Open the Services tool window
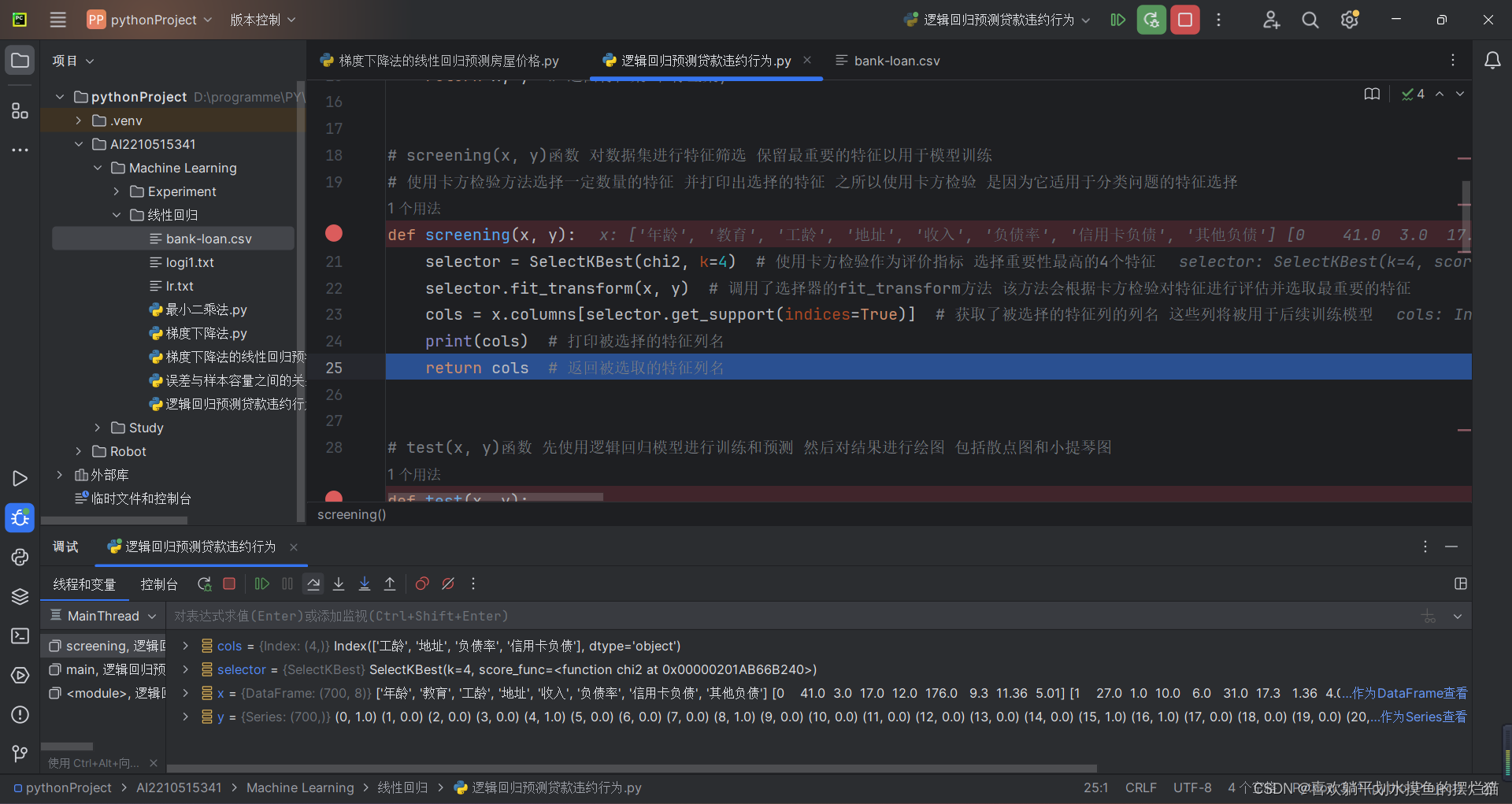Viewport: 1512px width, 804px height. pos(20,676)
